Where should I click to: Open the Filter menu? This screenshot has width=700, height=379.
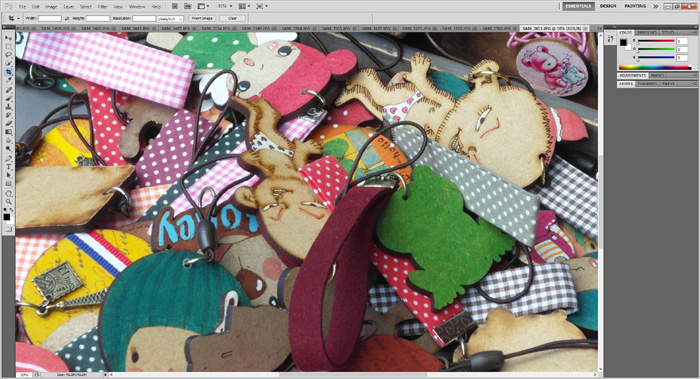coord(103,7)
